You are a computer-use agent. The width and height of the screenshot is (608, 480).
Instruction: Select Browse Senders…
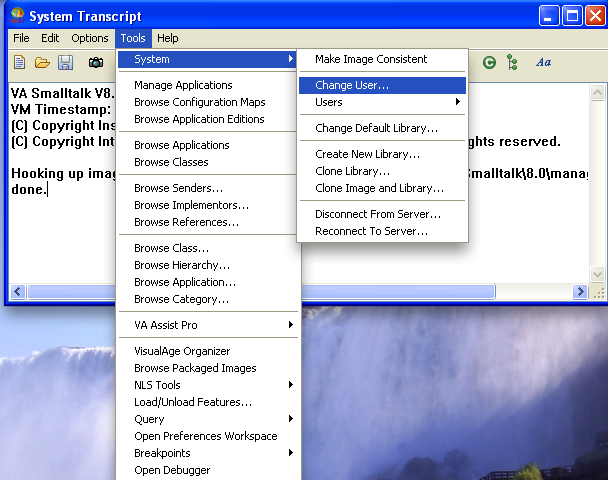[208, 188]
